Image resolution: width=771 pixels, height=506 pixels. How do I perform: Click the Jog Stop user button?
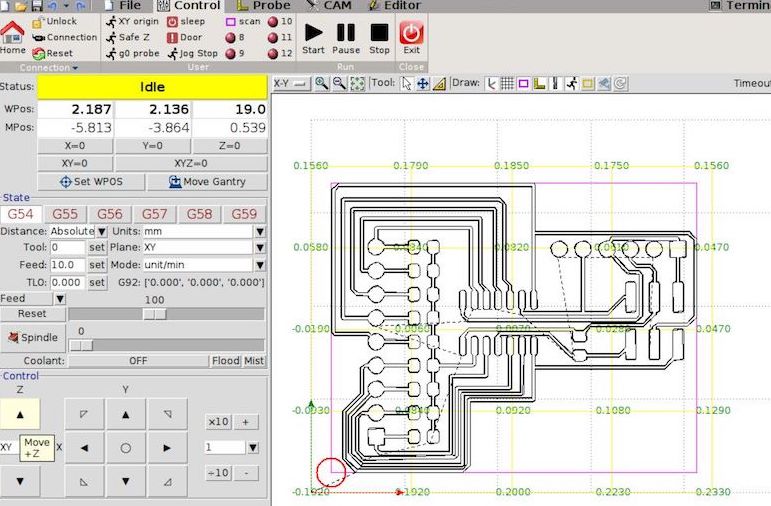point(192,53)
